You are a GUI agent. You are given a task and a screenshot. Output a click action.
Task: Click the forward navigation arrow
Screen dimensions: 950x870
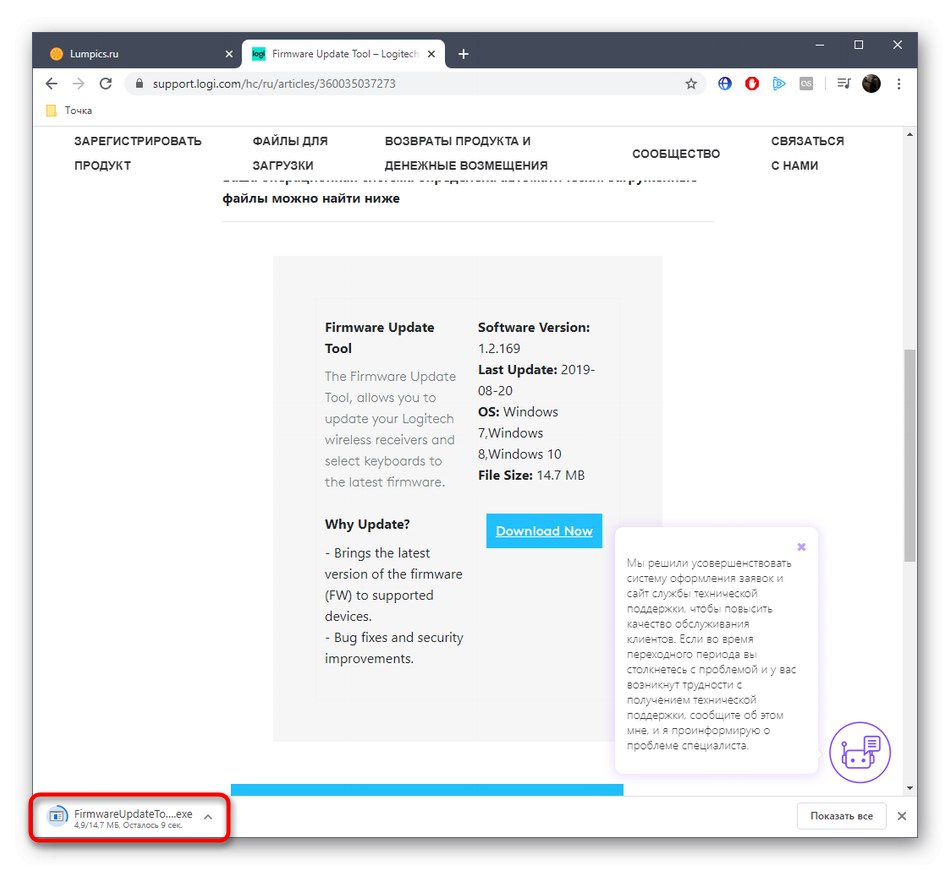pyautogui.click(x=78, y=84)
